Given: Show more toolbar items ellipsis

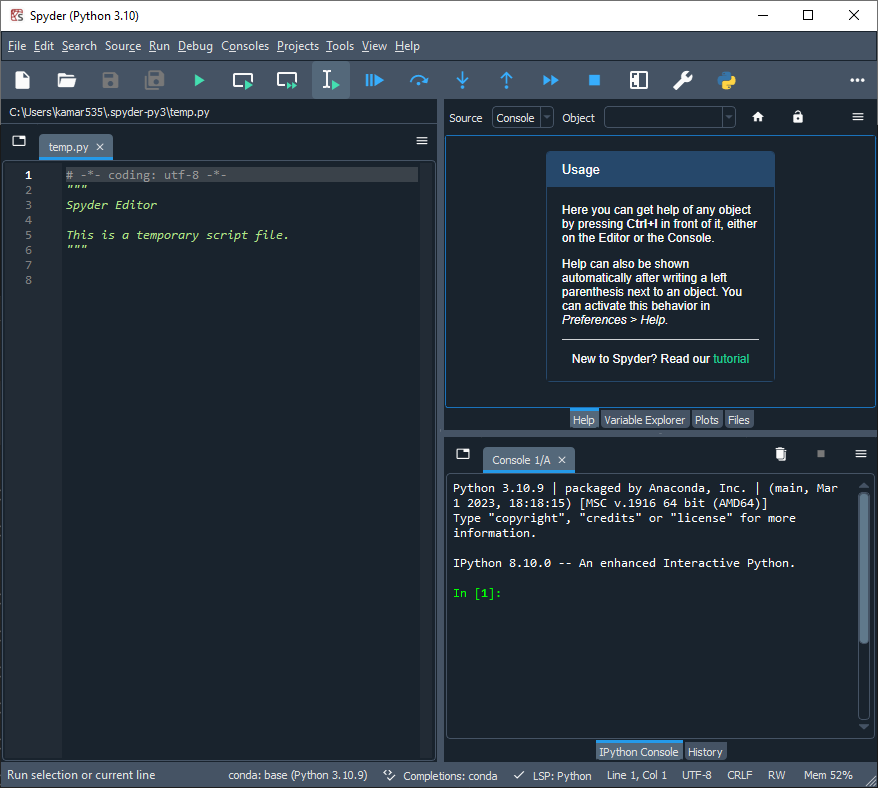Looking at the screenshot, I should point(857,80).
